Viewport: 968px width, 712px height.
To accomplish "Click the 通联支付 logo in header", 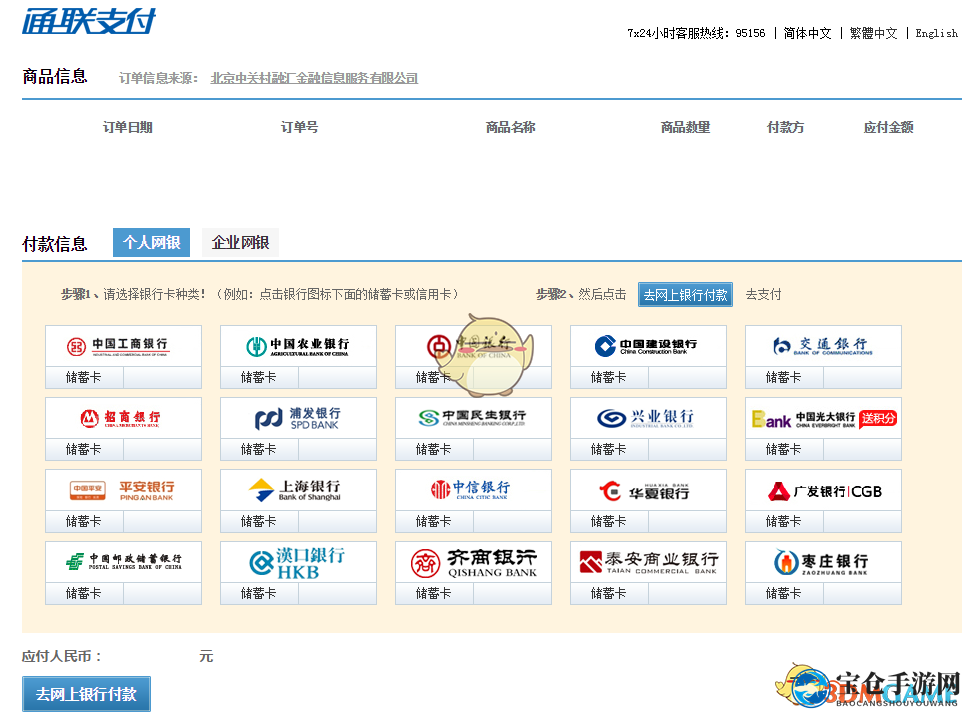I will [89, 21].
